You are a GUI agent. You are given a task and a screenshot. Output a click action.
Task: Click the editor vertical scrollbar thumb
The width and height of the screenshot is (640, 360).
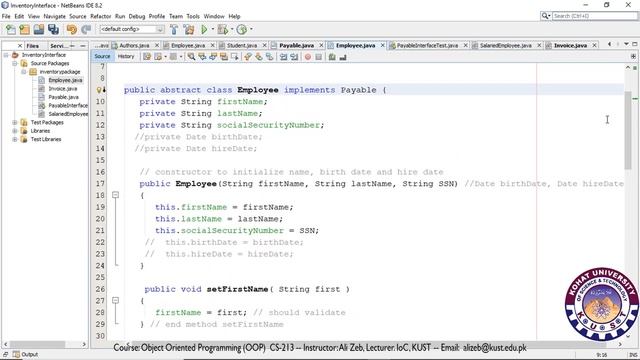[628, 130]
